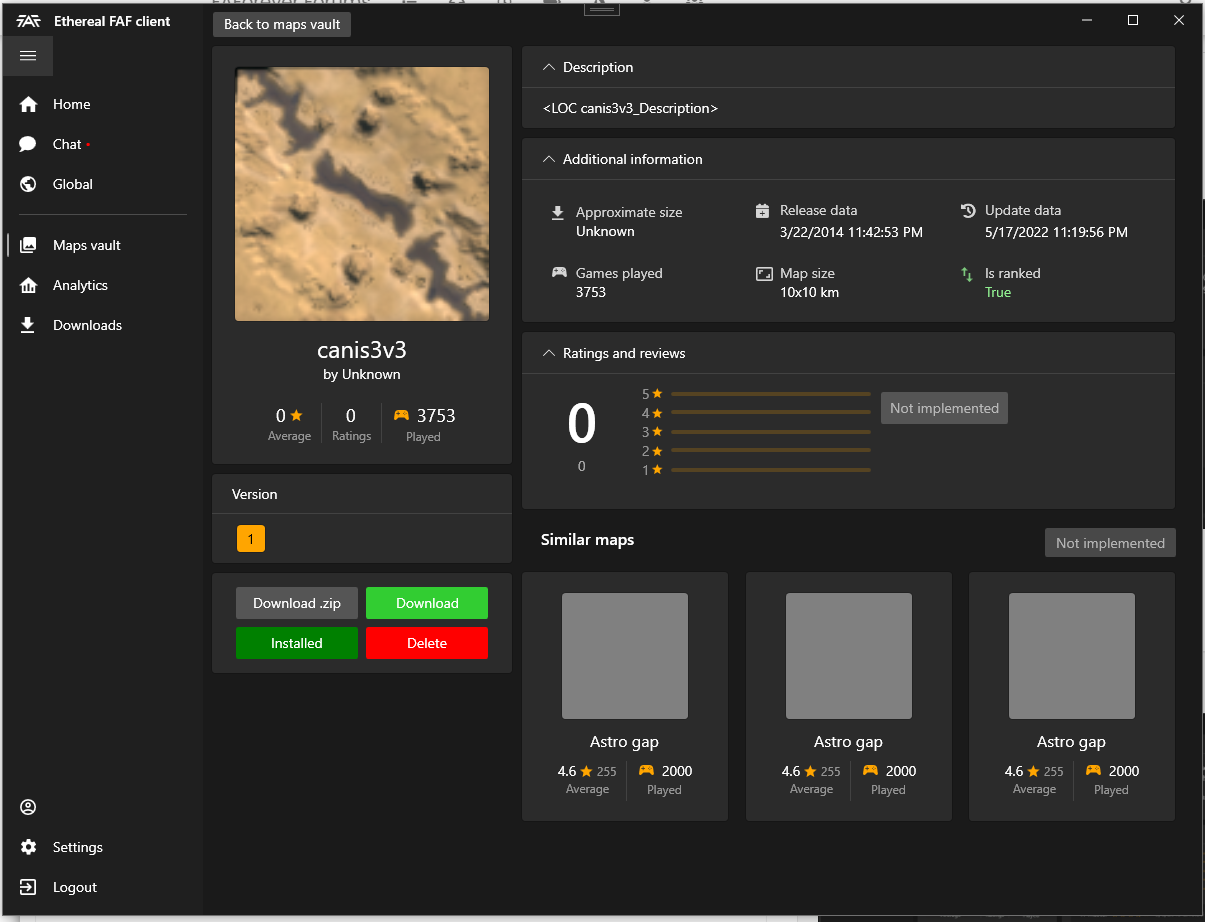The image size is (1205, 922).
Task: Open the last Astro gap map card
Action: tap(1072, 697)
